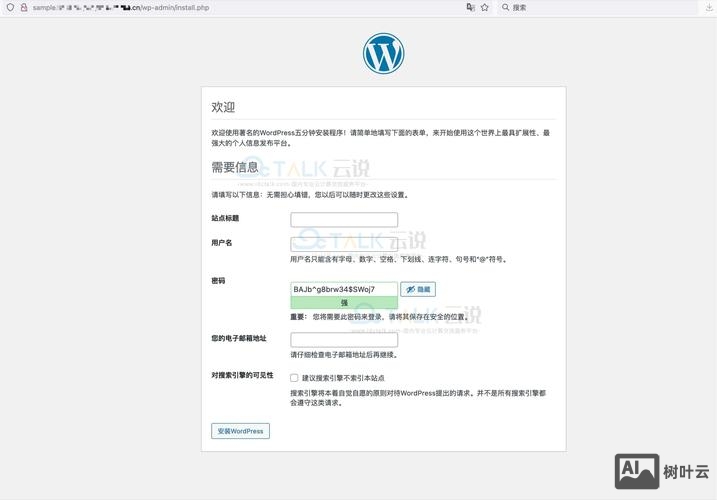The width and height of the screenshot is (717, 500).
Task: Click the 对搜索引擎的可见性 label
Action: click(242, 375)
